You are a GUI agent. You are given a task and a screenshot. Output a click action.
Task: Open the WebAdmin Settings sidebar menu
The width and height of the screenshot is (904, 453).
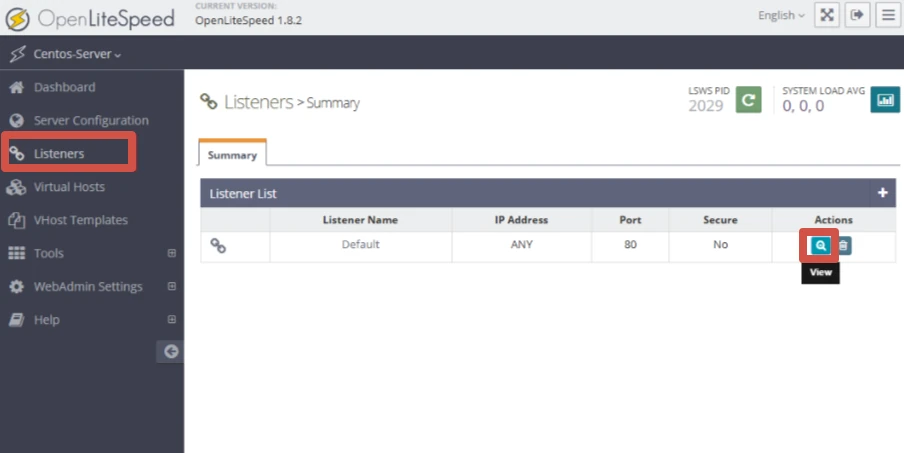click(x=88, y=286)
